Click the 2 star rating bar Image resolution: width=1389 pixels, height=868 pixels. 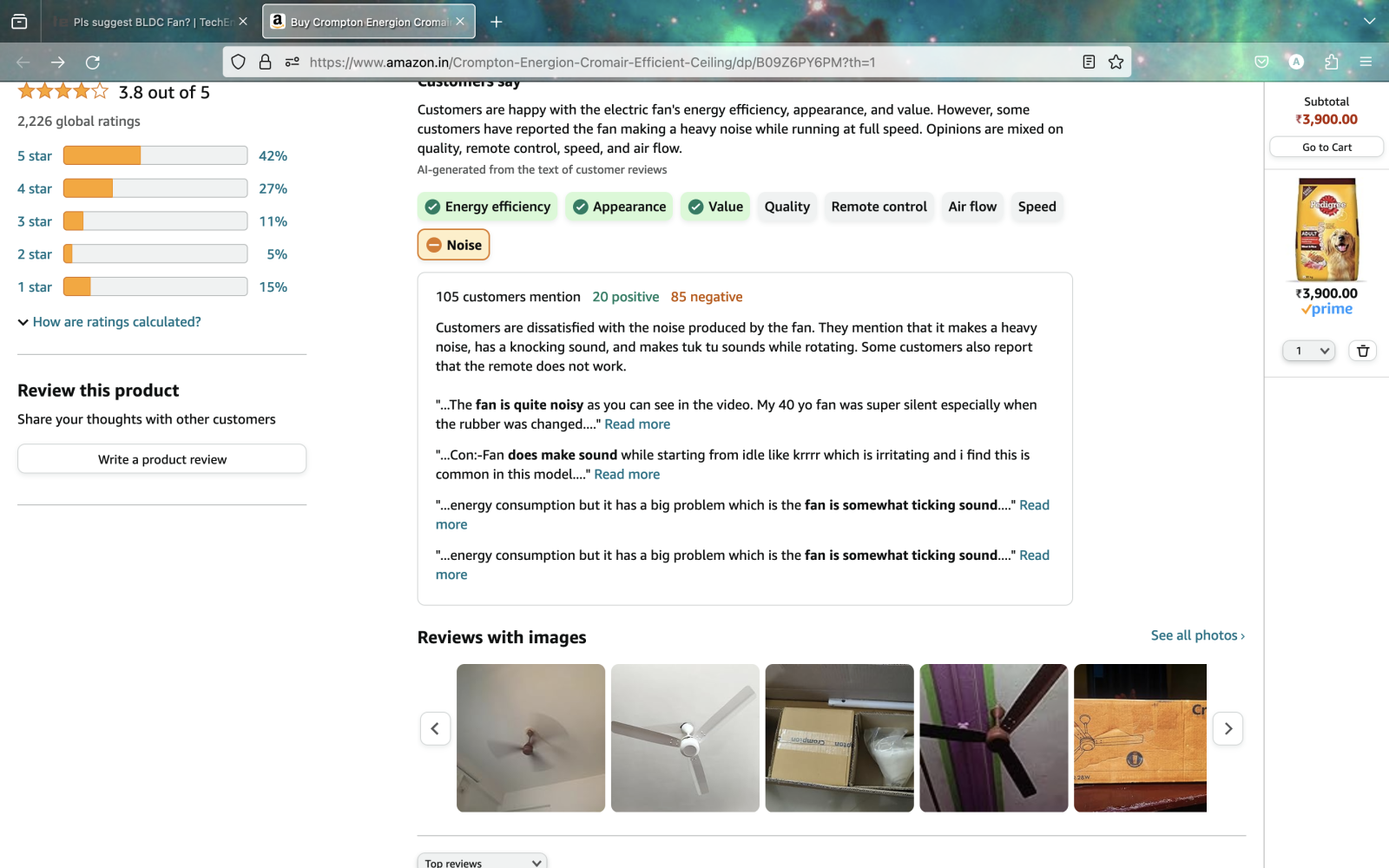point(155,254)
